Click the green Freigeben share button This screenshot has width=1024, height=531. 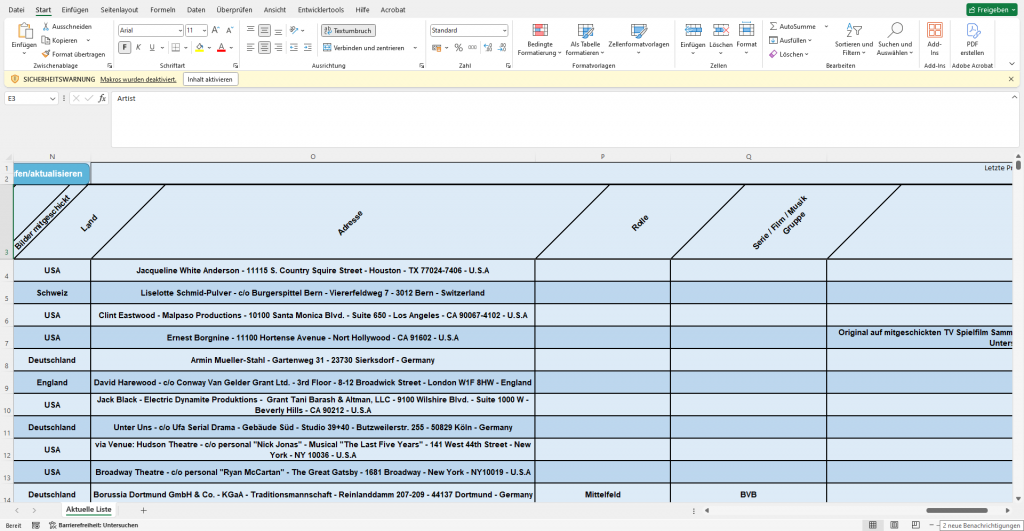(x=992, y=9)
